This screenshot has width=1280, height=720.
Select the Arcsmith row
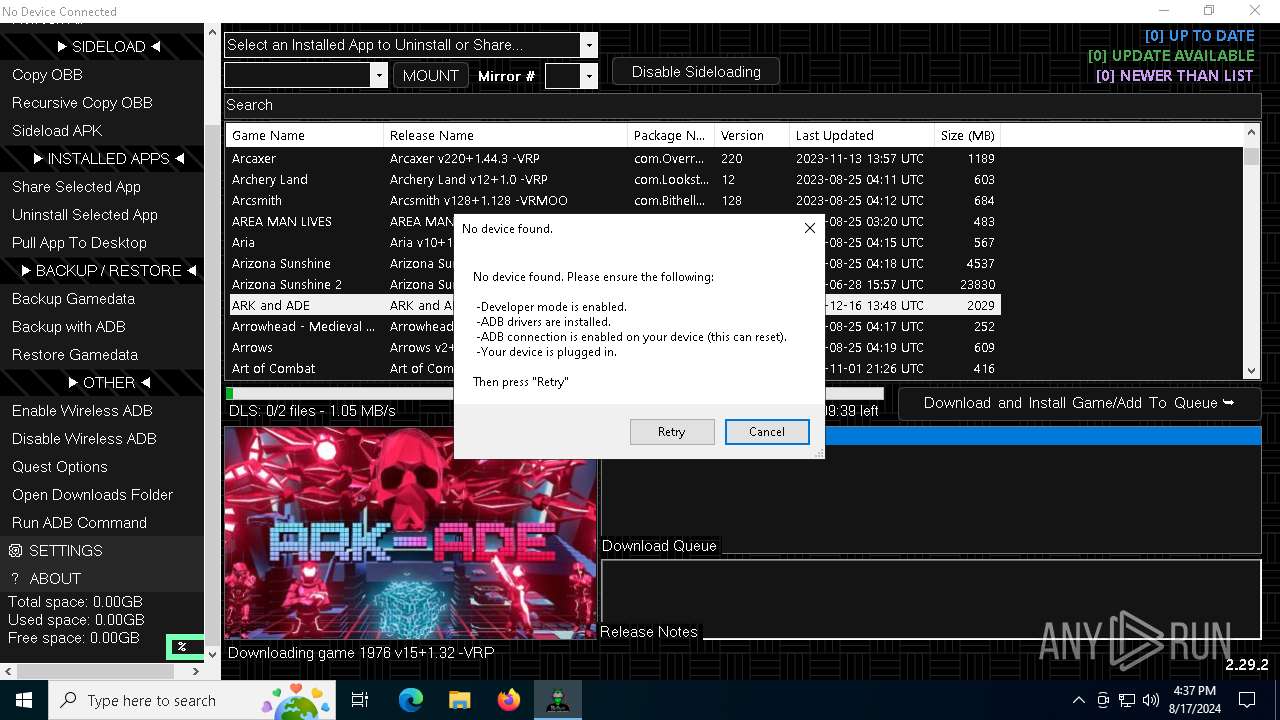click(613, 201)
